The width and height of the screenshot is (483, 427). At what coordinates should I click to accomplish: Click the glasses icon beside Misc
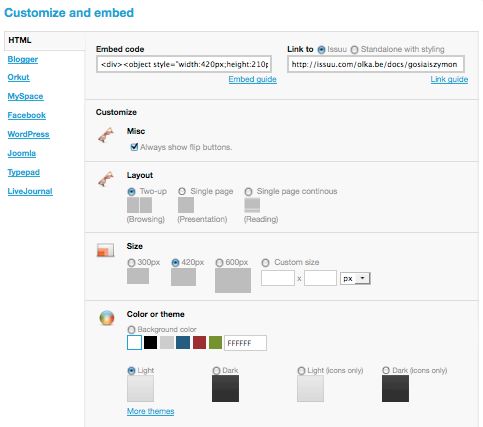(106, 135)
